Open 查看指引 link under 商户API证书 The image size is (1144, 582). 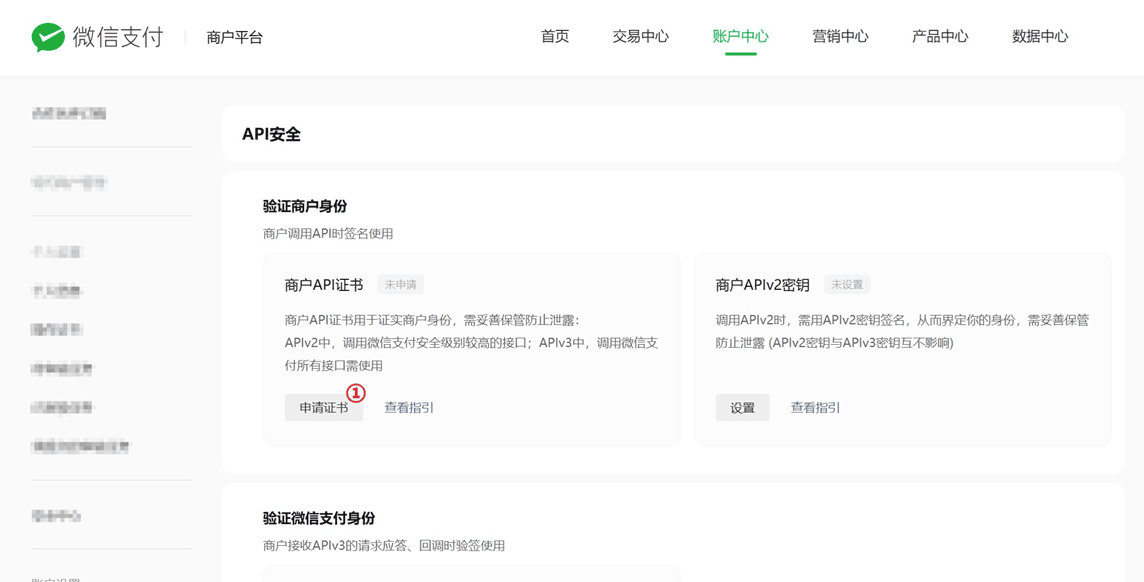click(x=409, y=408)
